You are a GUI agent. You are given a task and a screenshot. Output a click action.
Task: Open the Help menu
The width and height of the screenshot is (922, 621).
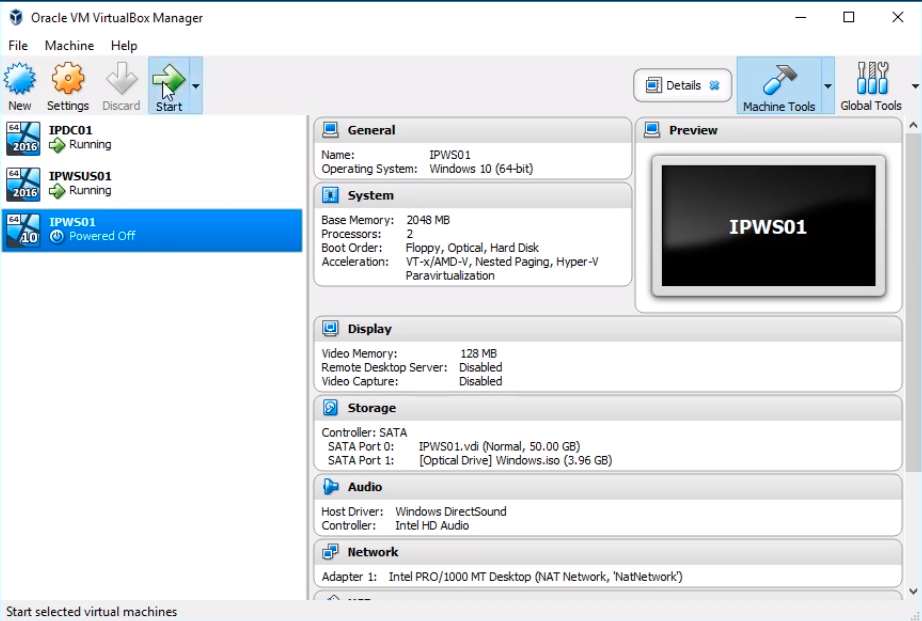[124, 45]
